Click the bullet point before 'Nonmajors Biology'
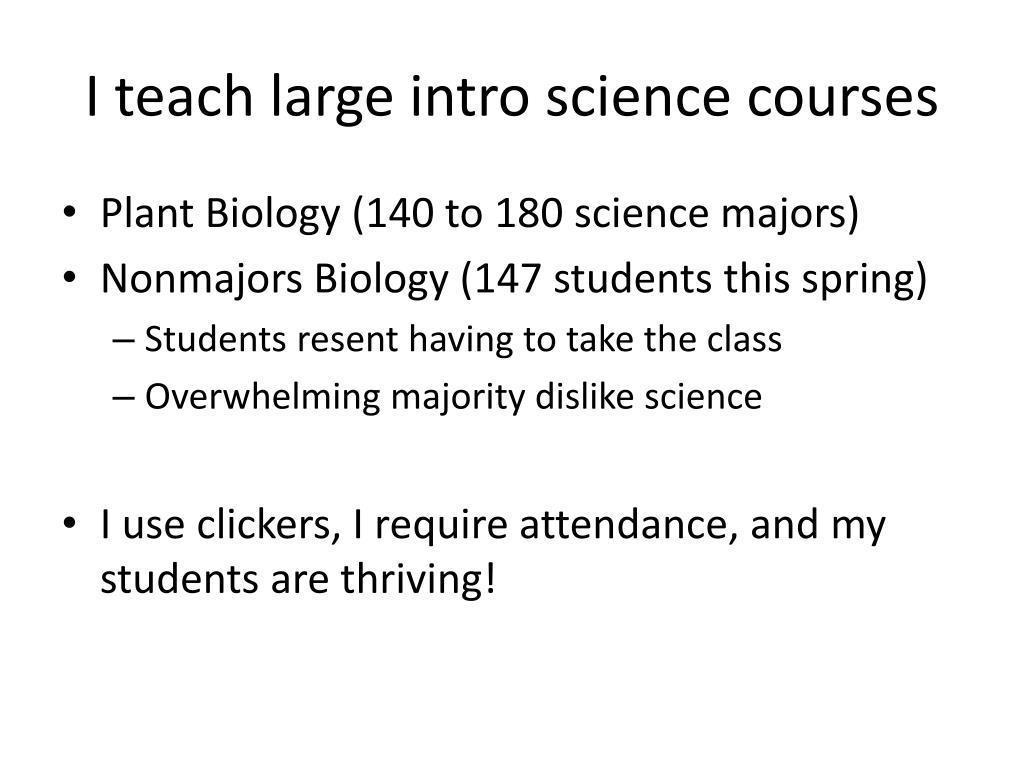This screenshot has height=768, width=1024. point(70,278)
